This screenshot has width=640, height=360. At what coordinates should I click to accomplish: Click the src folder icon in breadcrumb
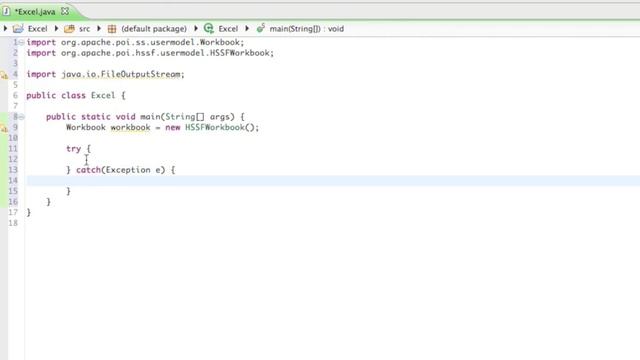69,29
